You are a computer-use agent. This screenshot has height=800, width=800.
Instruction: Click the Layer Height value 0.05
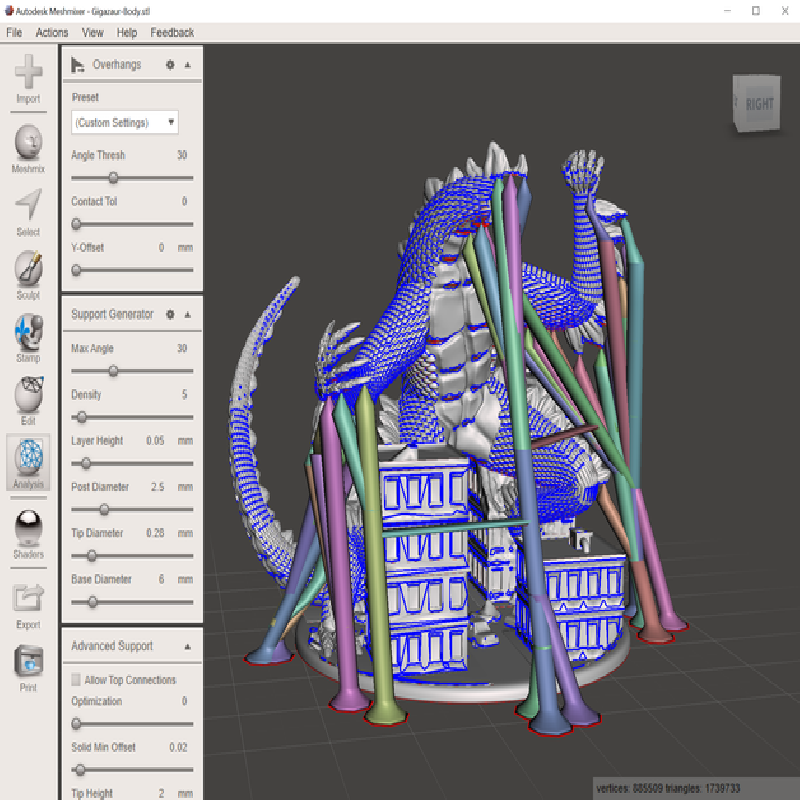coord(155,440)
